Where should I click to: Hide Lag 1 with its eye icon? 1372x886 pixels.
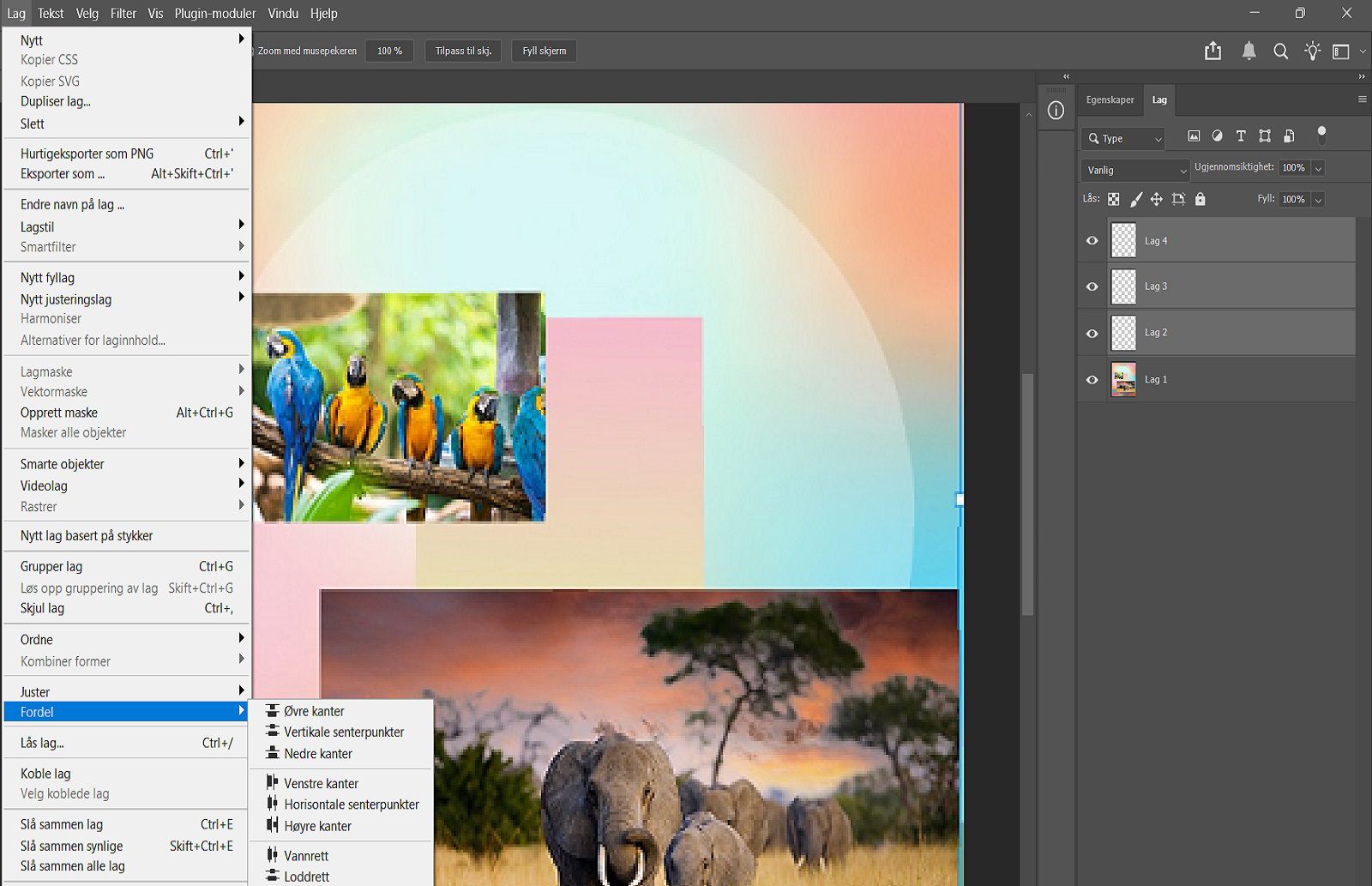point(1092,379)
